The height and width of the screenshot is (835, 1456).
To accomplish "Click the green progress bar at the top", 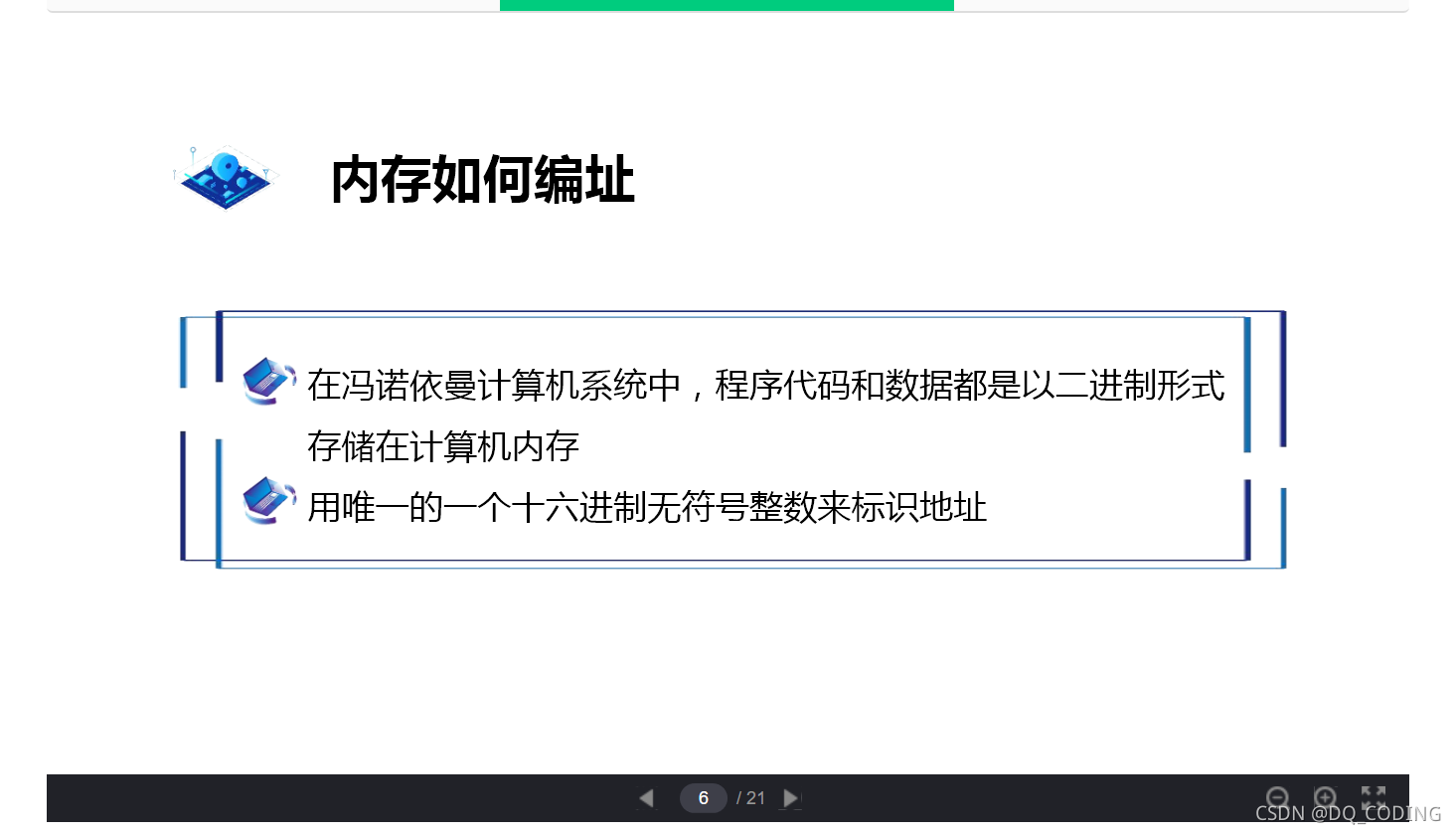I will tap(726, 5).
